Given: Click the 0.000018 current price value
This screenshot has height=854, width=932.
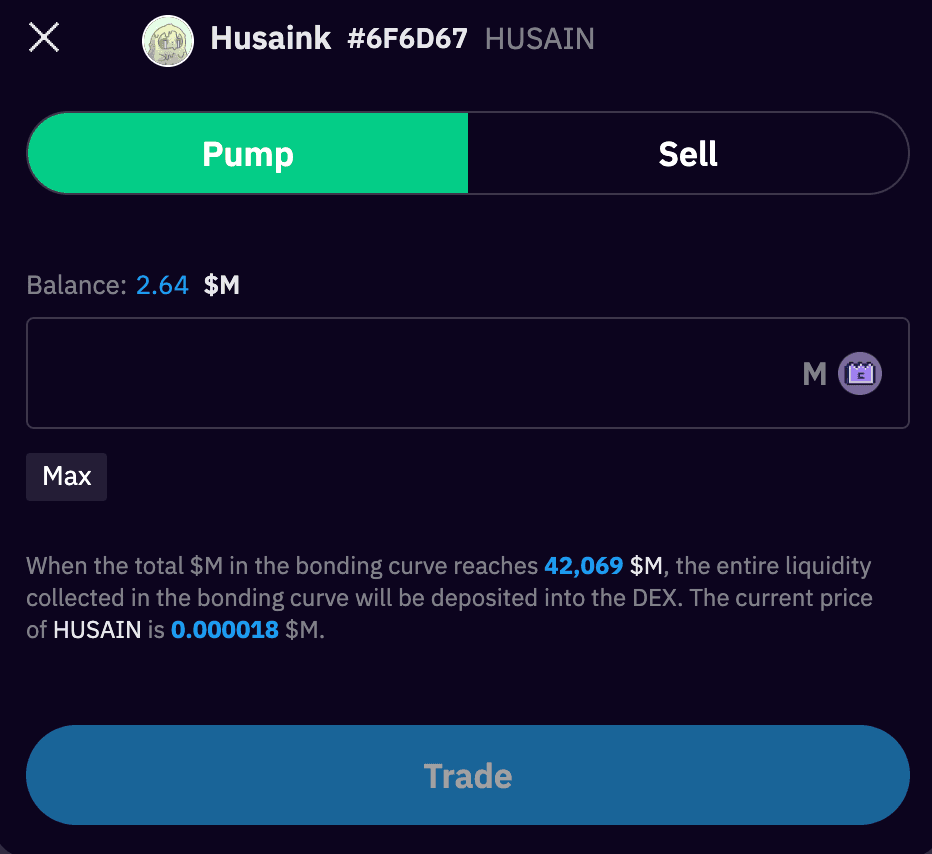Looking at the screenshot, I should tap(225, 631).
